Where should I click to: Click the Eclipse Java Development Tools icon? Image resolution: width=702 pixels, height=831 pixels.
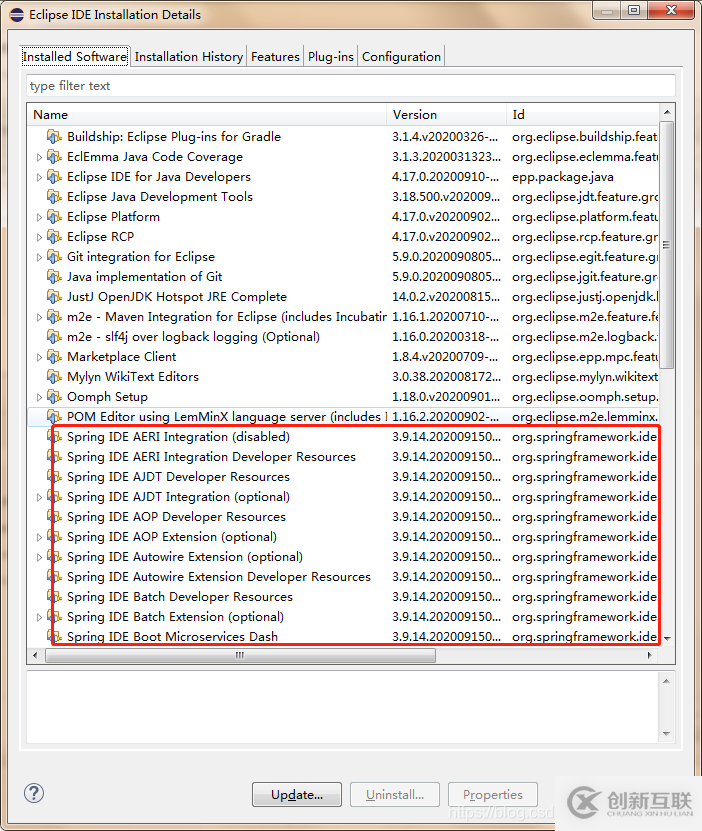click(54, 197)
